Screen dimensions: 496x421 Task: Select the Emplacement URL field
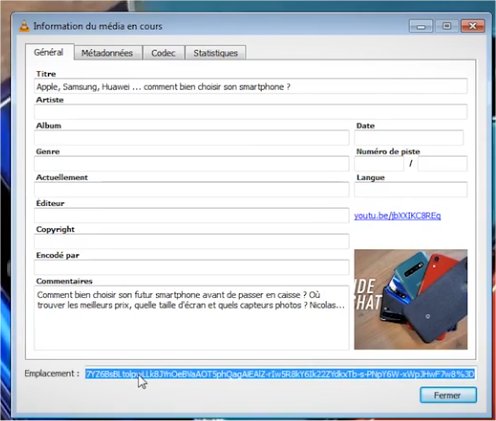(280, 374)
